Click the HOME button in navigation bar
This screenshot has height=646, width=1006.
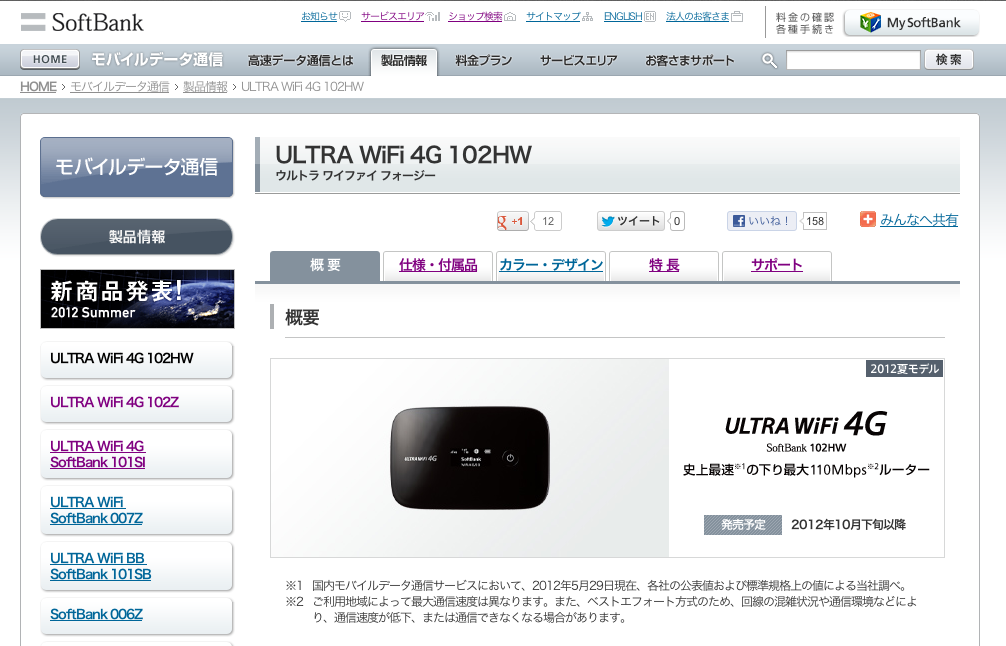tap(50, 59)
